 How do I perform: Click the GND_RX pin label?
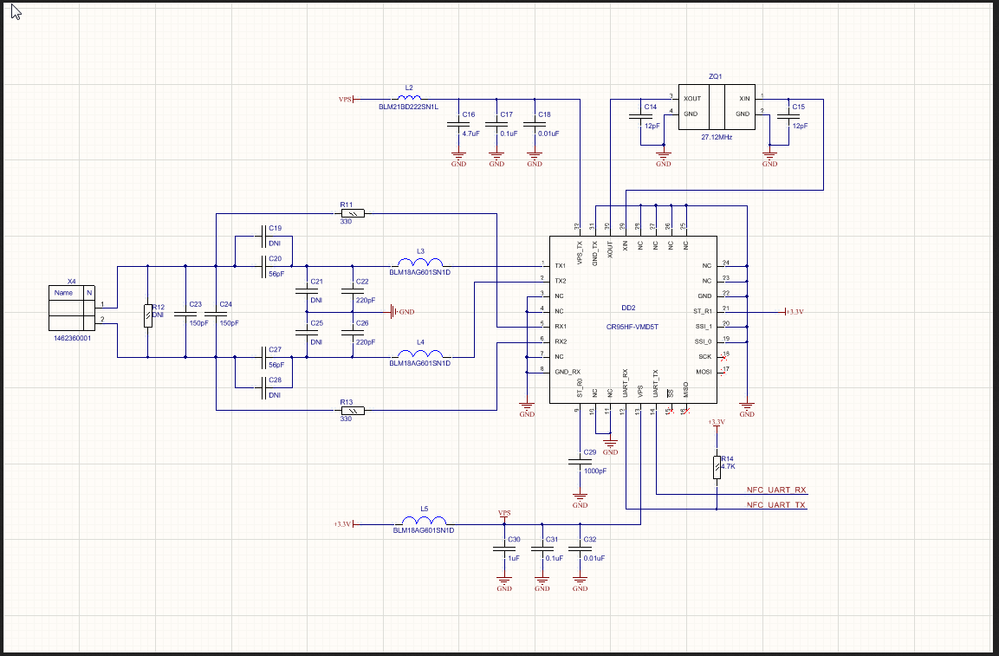pyautogui.click(x=567, y=372)
